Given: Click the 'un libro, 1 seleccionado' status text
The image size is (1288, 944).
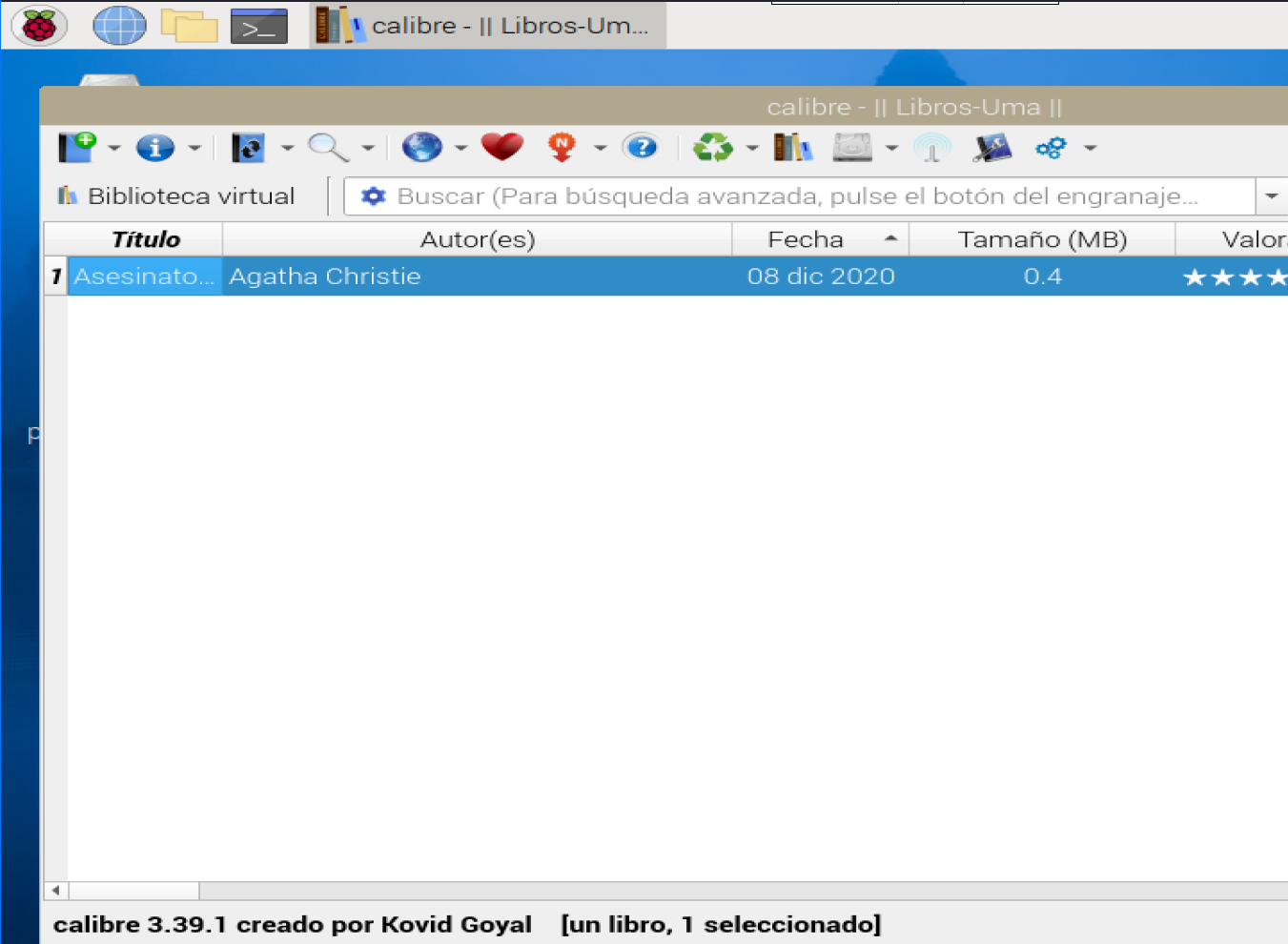Looking at the screenshot, I should click(x=721, y=924).
